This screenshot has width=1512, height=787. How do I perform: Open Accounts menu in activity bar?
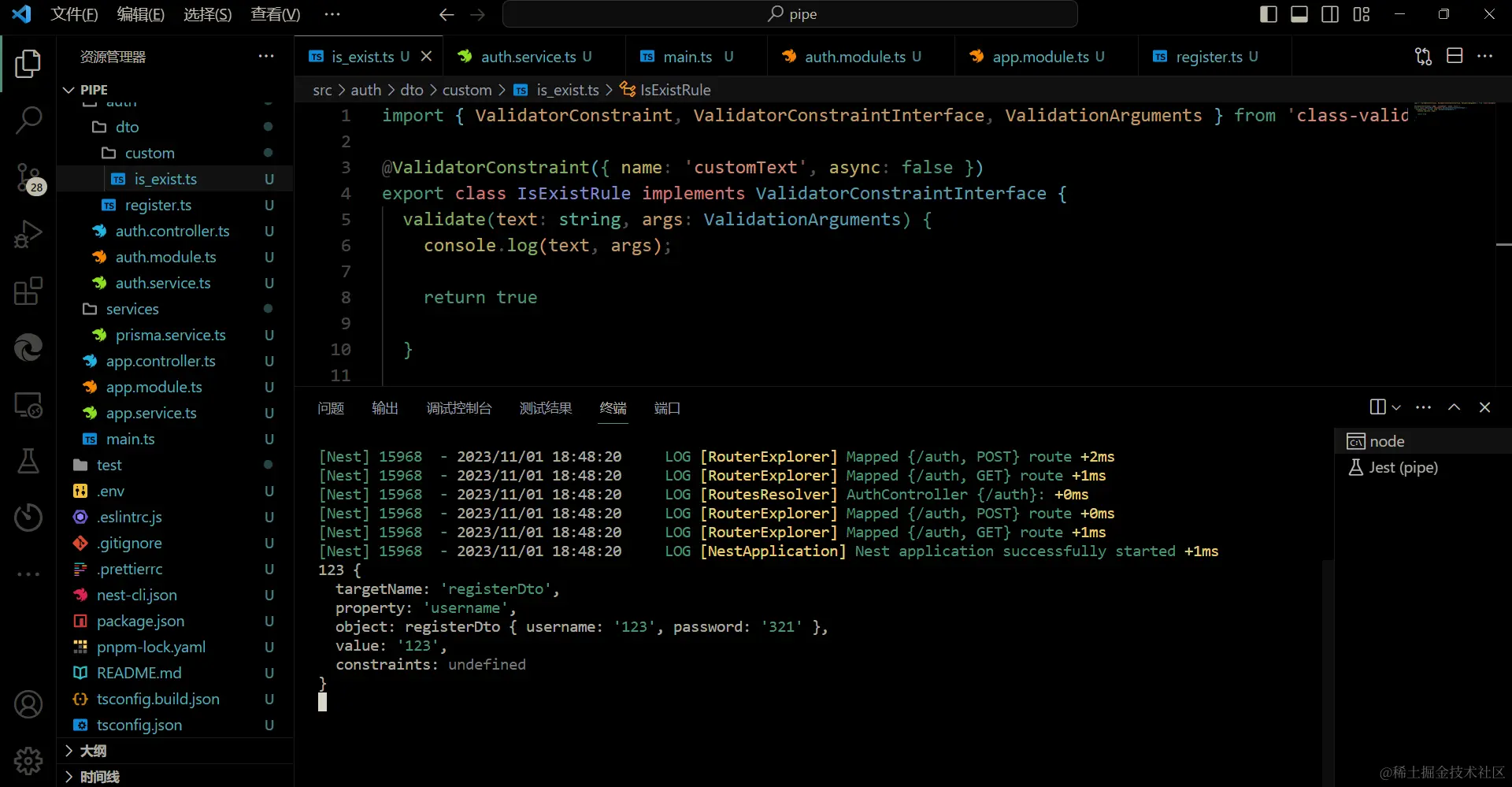click(28, 704)
